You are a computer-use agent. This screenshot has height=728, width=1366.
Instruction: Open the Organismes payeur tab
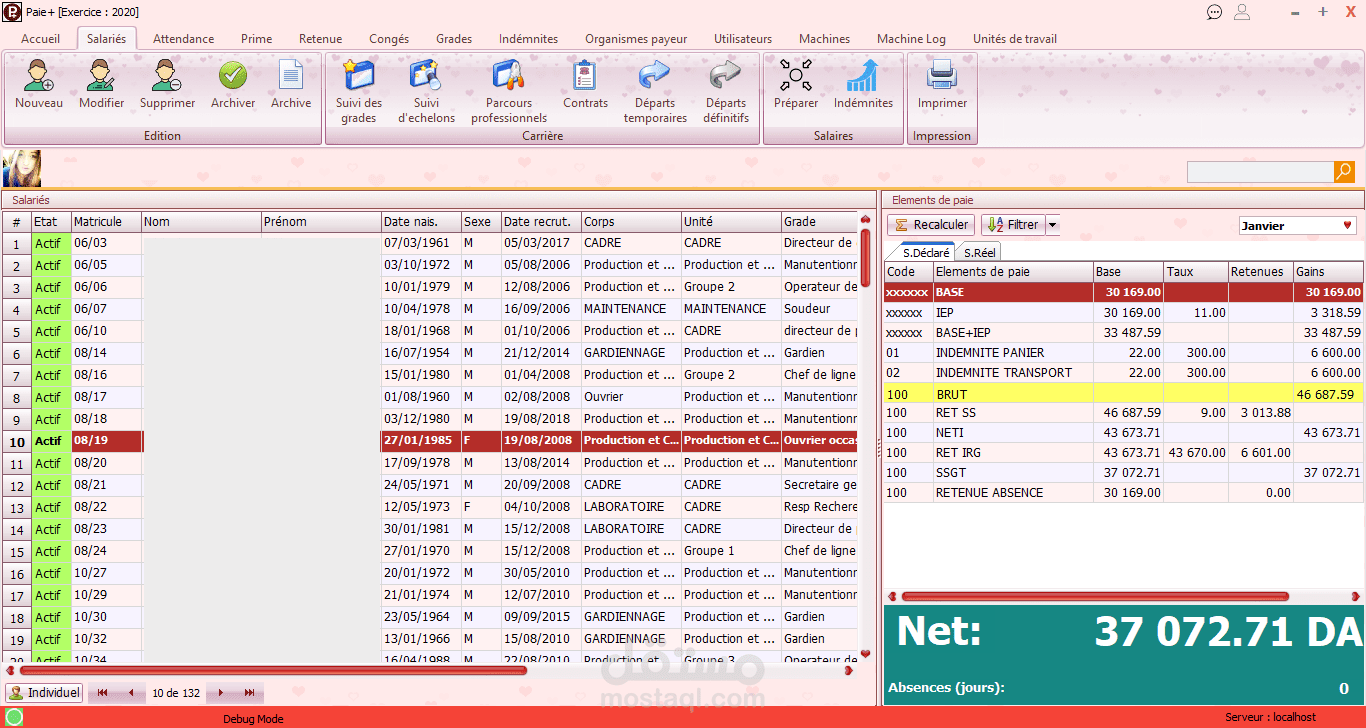(x=636, y=39)
